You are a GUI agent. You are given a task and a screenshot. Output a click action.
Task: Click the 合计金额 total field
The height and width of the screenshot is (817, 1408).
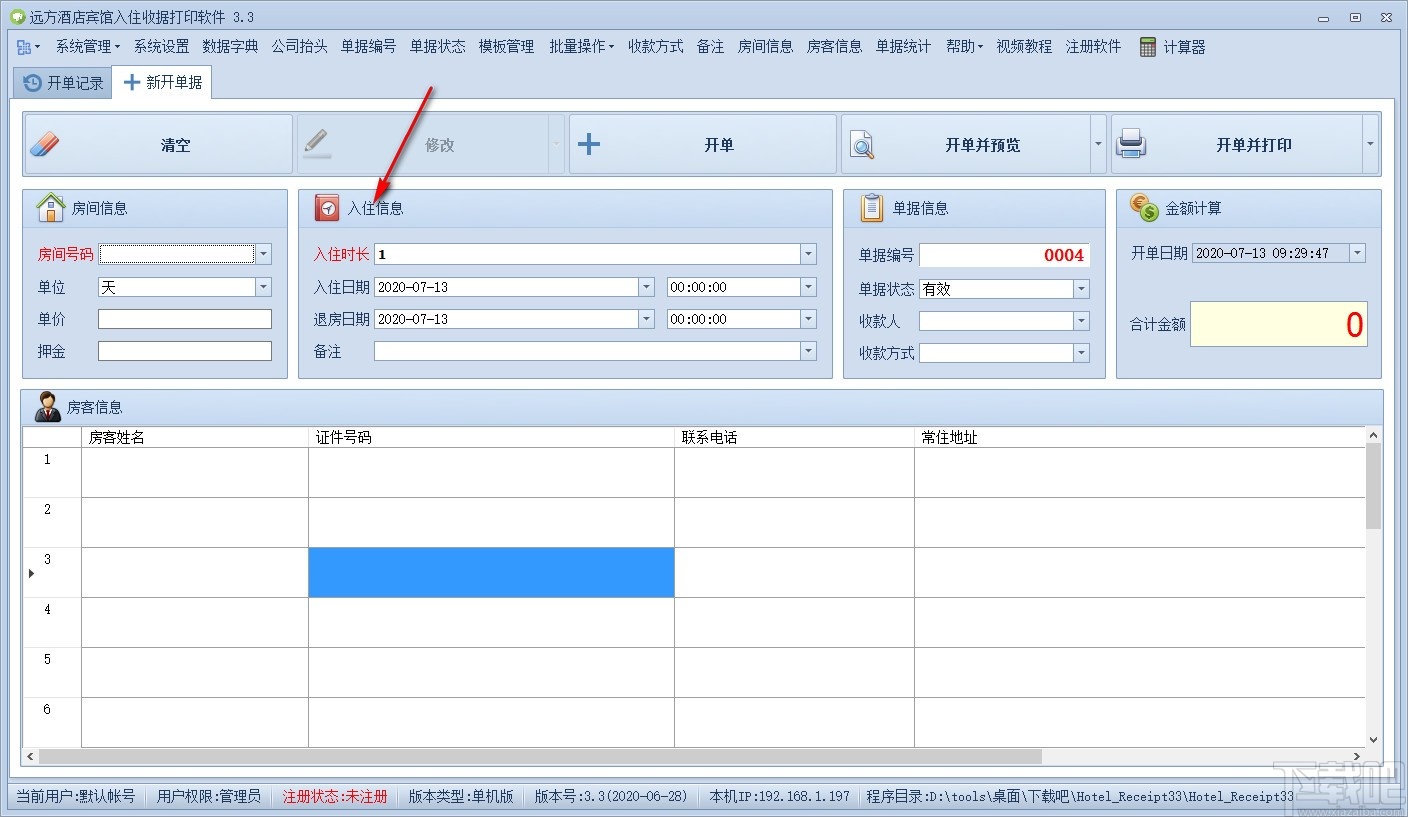[x=1279, y=324]
